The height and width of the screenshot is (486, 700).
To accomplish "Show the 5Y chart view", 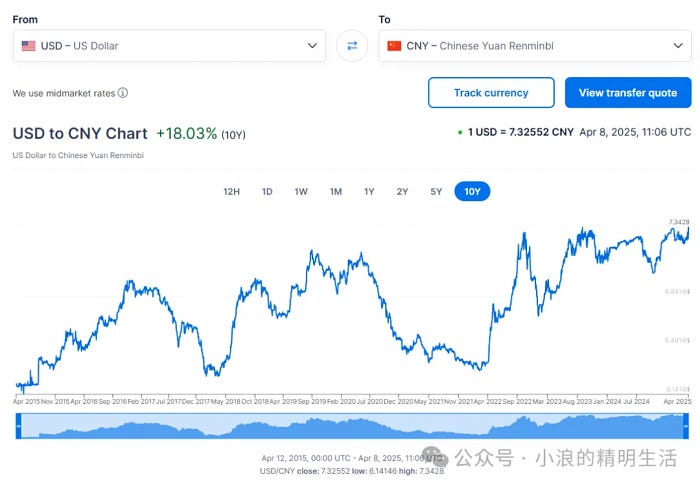I will coord(436,191).
